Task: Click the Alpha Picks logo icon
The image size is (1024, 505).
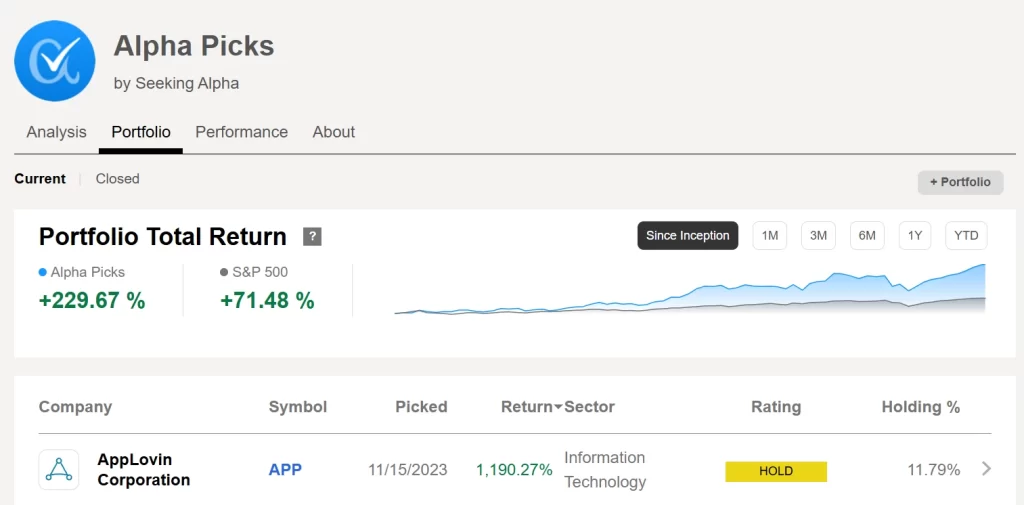Action: [x=55, y=61]
